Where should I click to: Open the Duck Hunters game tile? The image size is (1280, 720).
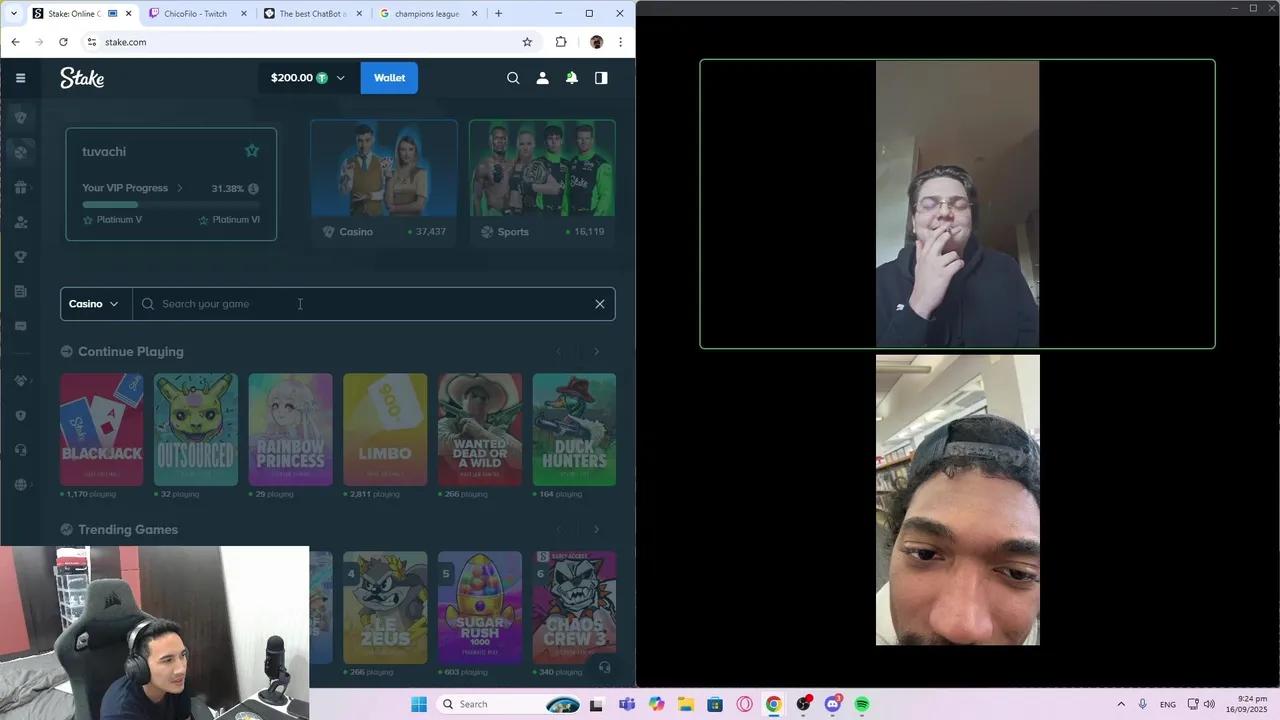pos(574,429)
